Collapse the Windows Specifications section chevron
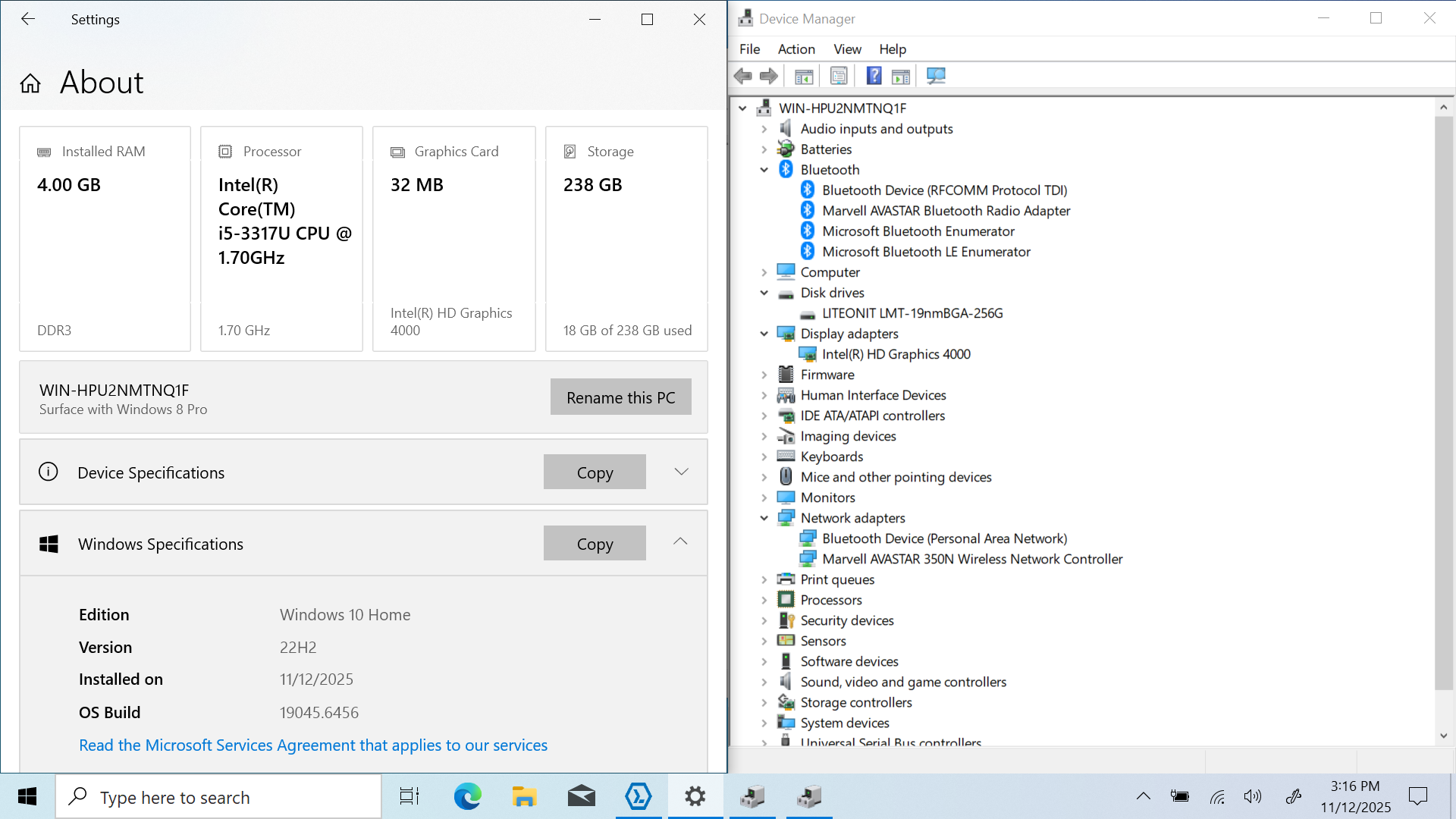The image size is (1456, 819). 680,541
